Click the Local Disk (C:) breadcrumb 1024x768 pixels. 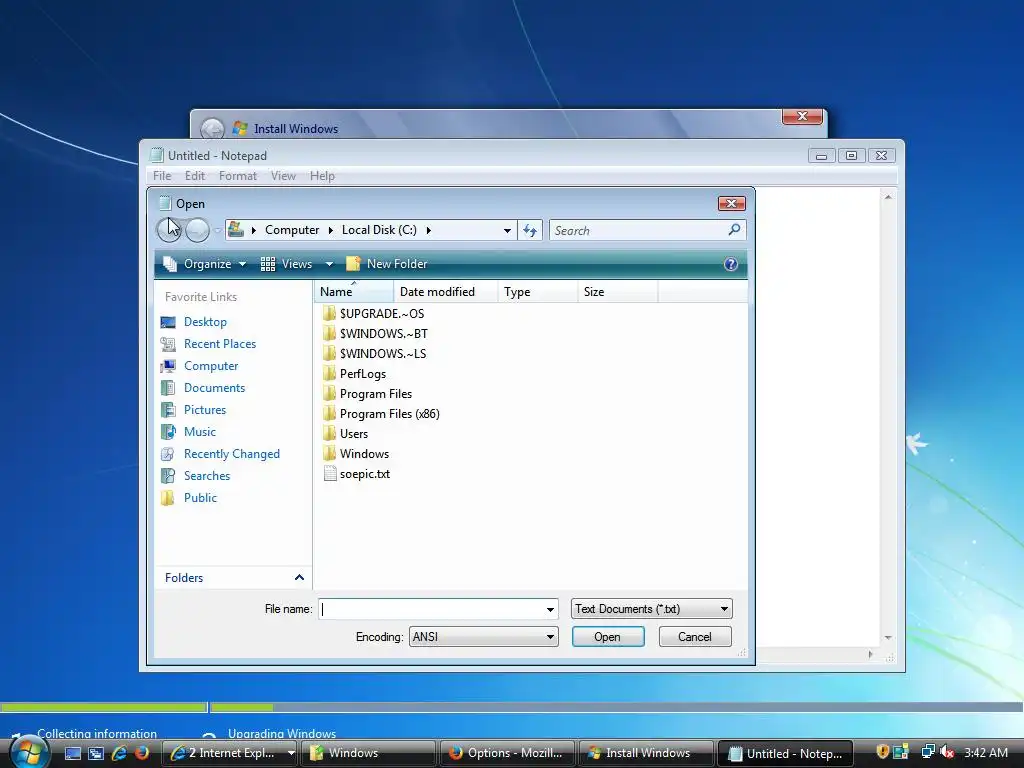(x=379, y=230)
